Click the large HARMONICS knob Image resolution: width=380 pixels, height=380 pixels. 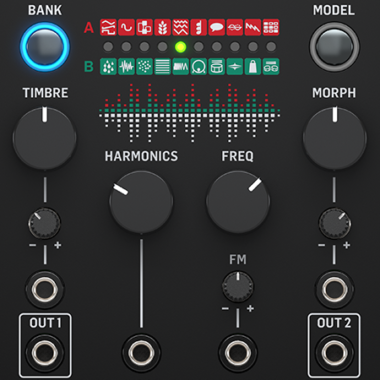tap(141, 202)
